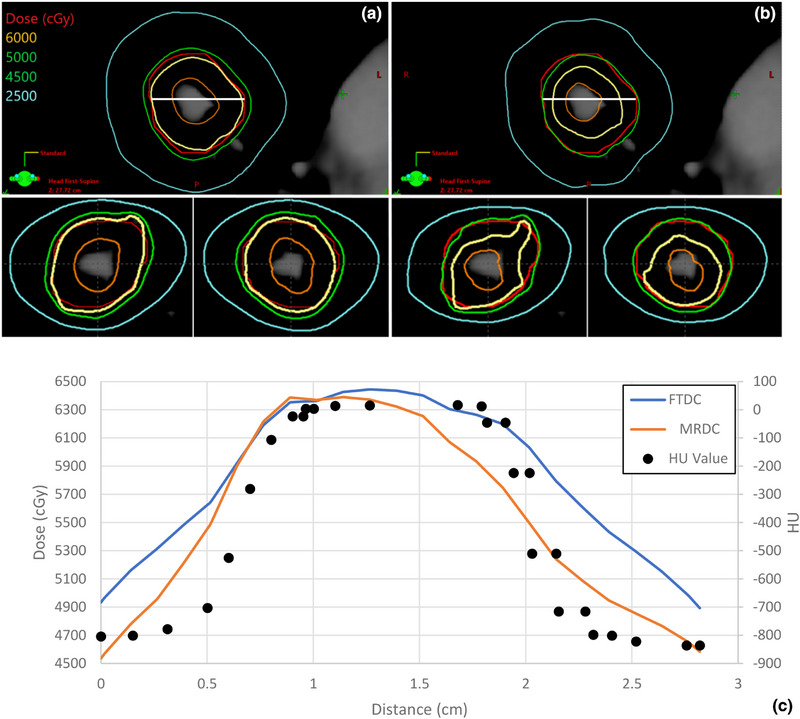Image resolution: width=800 pixels, height=719 pixels.
Task: Click the orange MRDC line sample in the chart legend
Action: 648,429
